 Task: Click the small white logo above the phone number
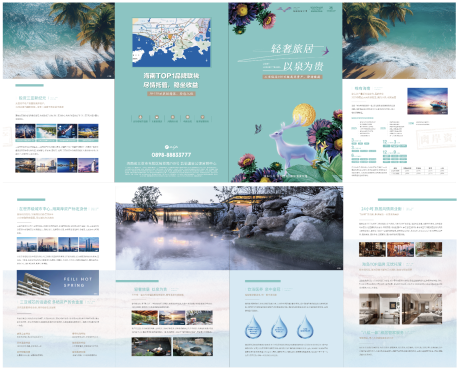pos(171,147)
